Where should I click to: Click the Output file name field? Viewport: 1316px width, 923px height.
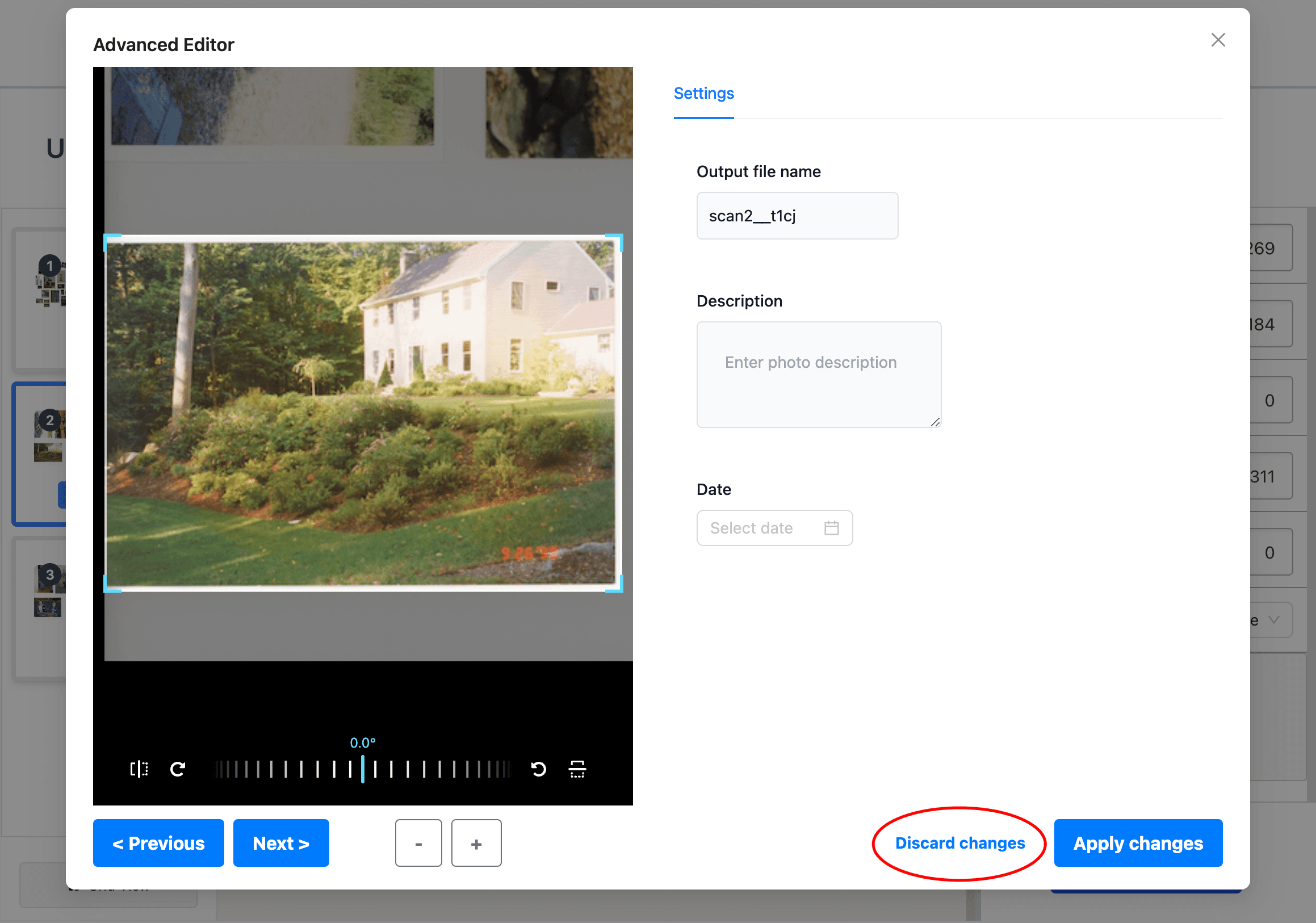tap(797, 216)
